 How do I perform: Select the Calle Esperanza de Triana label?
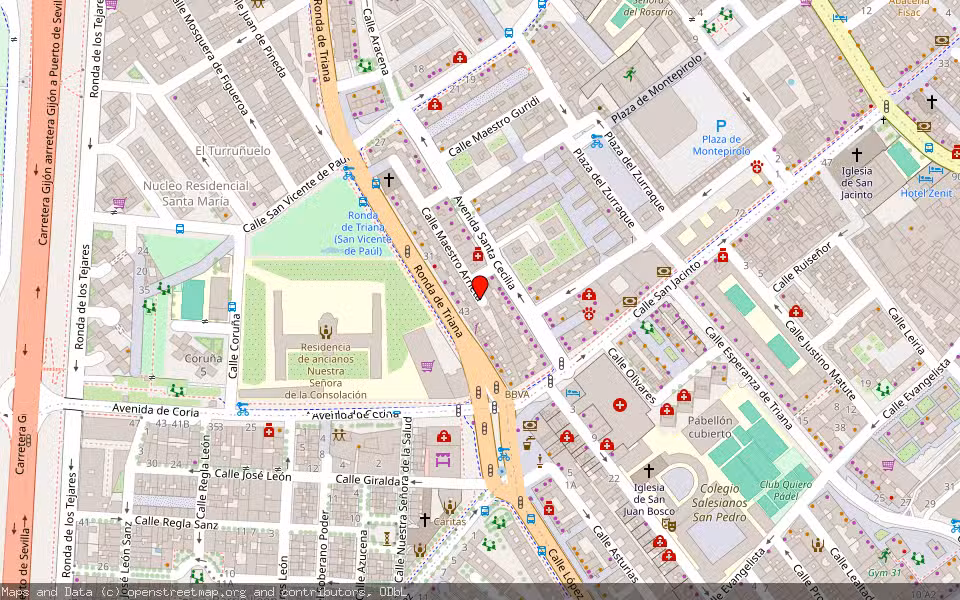(x=749, y=378)
